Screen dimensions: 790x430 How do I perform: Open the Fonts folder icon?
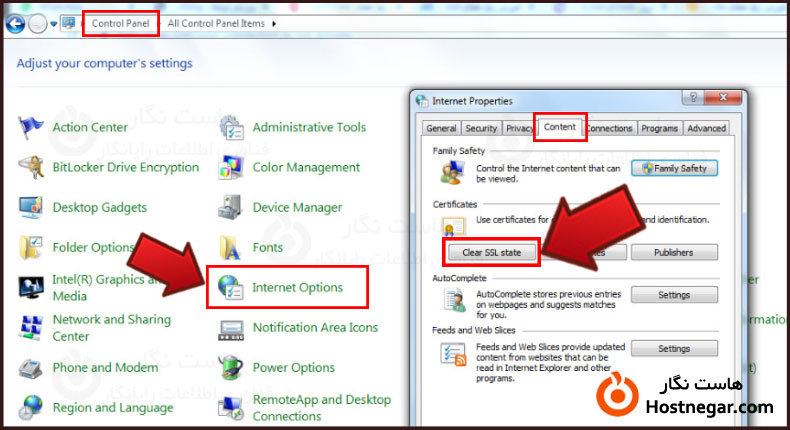[232, 247]
